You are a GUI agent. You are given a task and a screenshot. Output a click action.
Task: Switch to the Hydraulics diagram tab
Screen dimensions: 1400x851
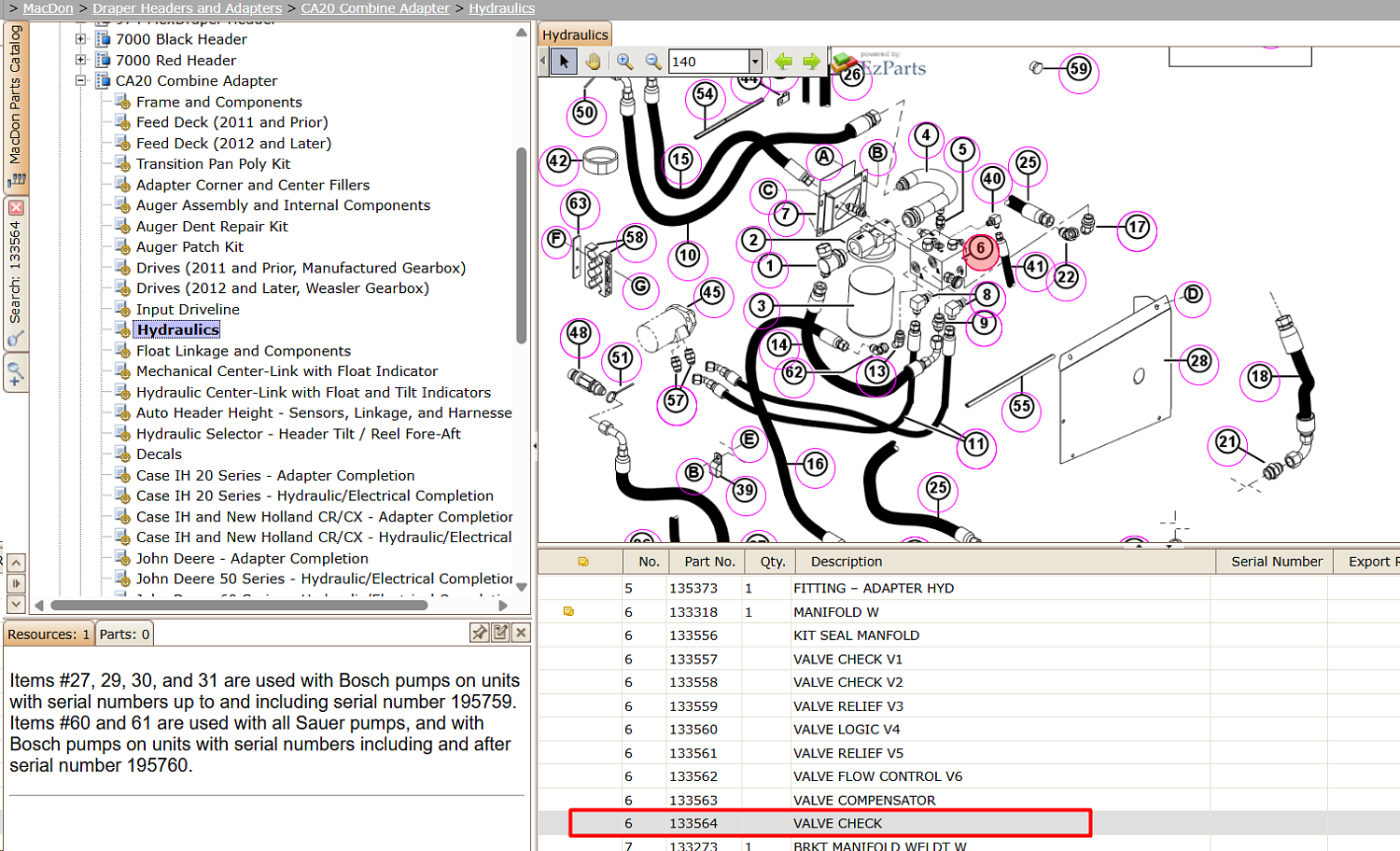pyautogui.click(x=575, y=35)
